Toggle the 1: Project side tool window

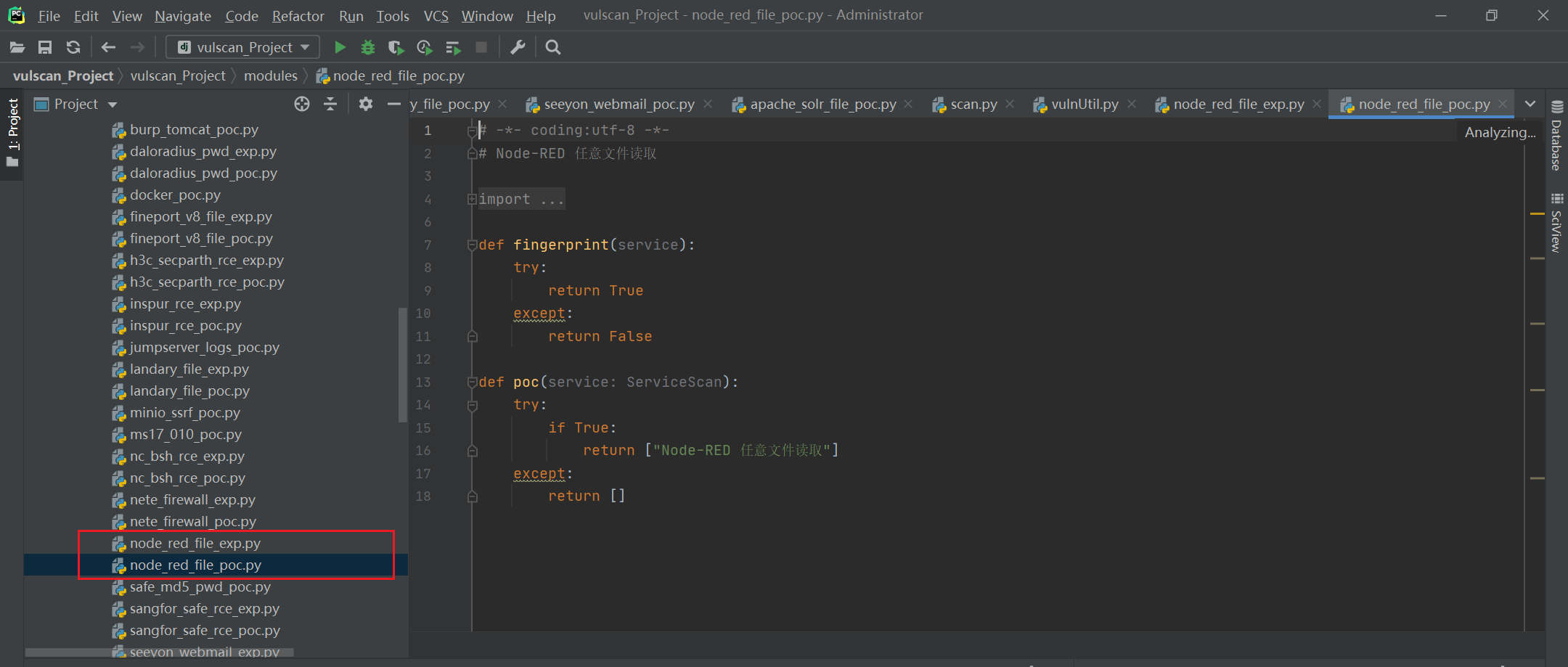tap(13, 132)
